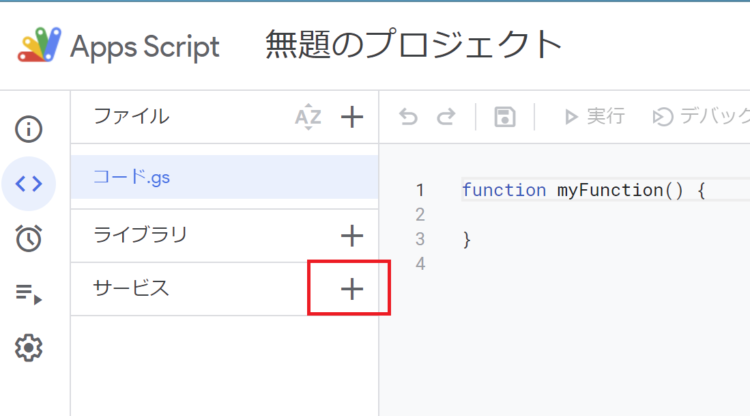The width and height of the screenshot is (750, 416).
Task: Click the ライブラリ section label
Action: point(140,235)
